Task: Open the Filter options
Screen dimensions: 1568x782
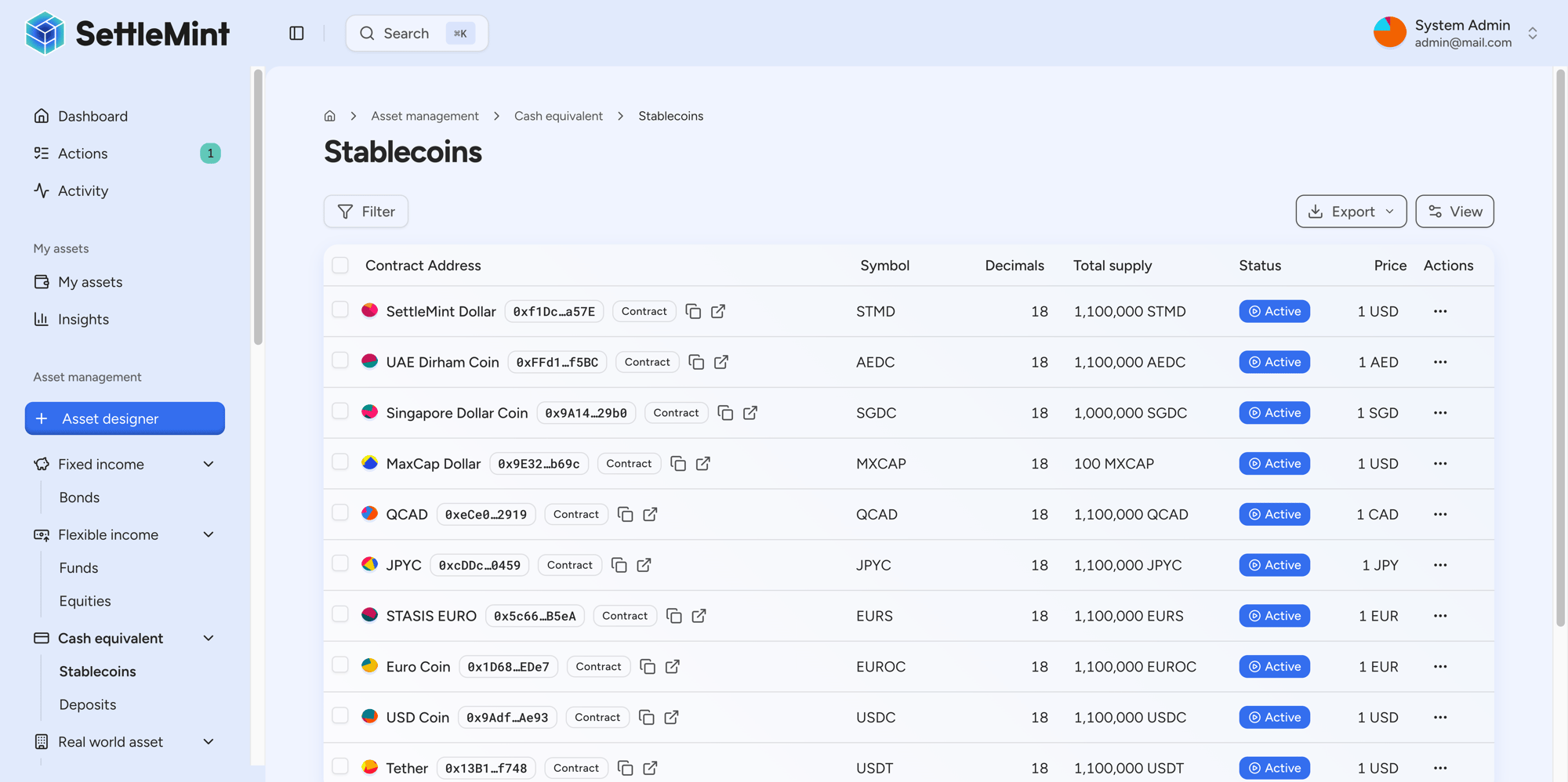Action: 365,211
